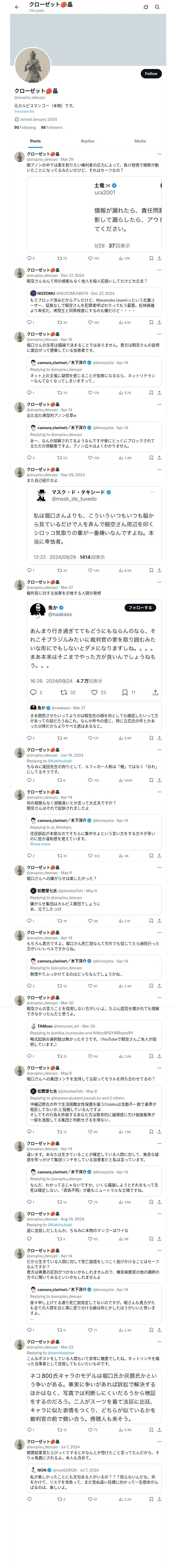Image resolution: width=176 pixels, height=1568 pixels.
Task: Bookmark the Dec 27, 2024 post
Action: point(150,322)
